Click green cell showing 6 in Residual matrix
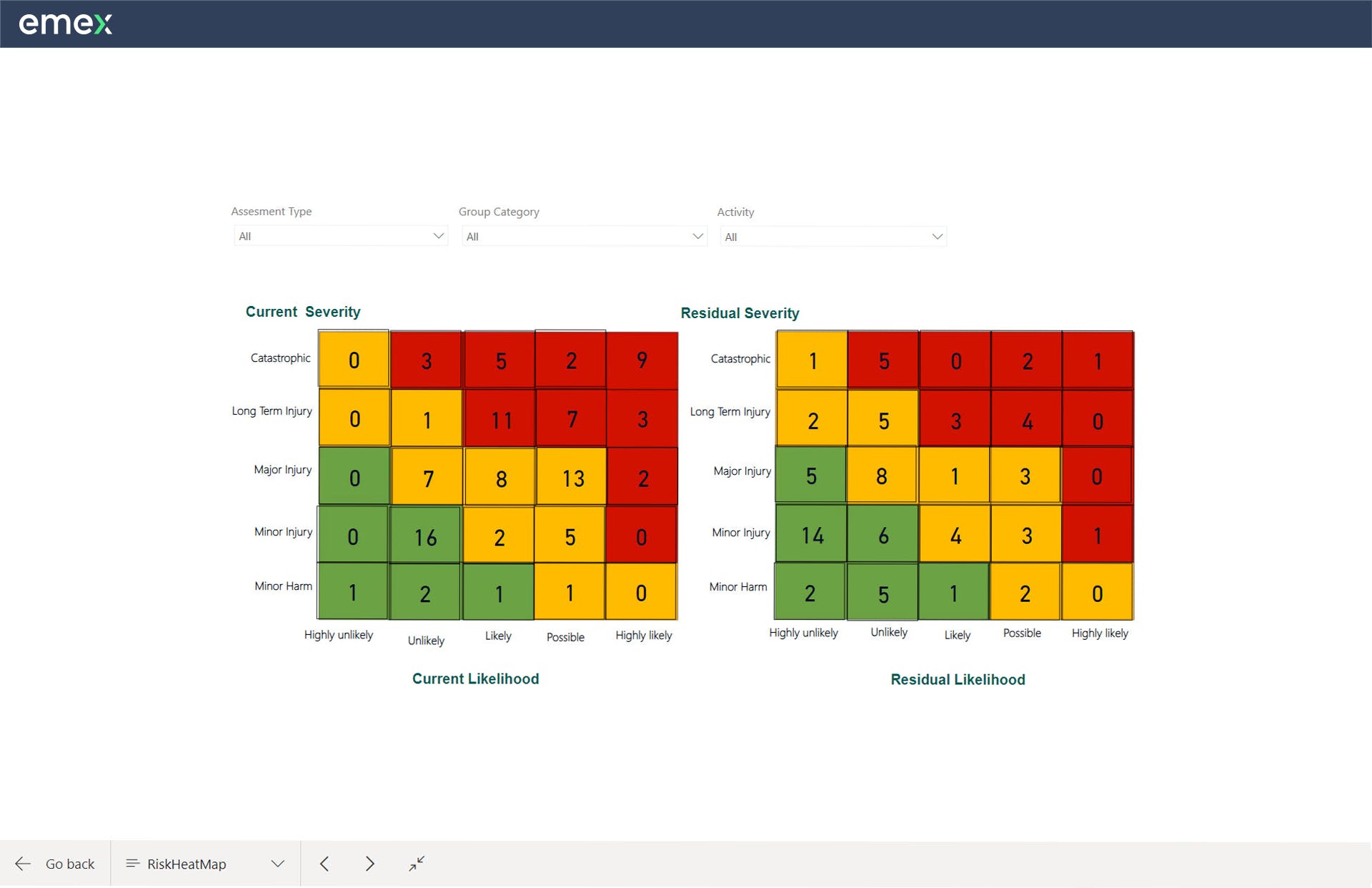1372x888 pixels. 883,535
